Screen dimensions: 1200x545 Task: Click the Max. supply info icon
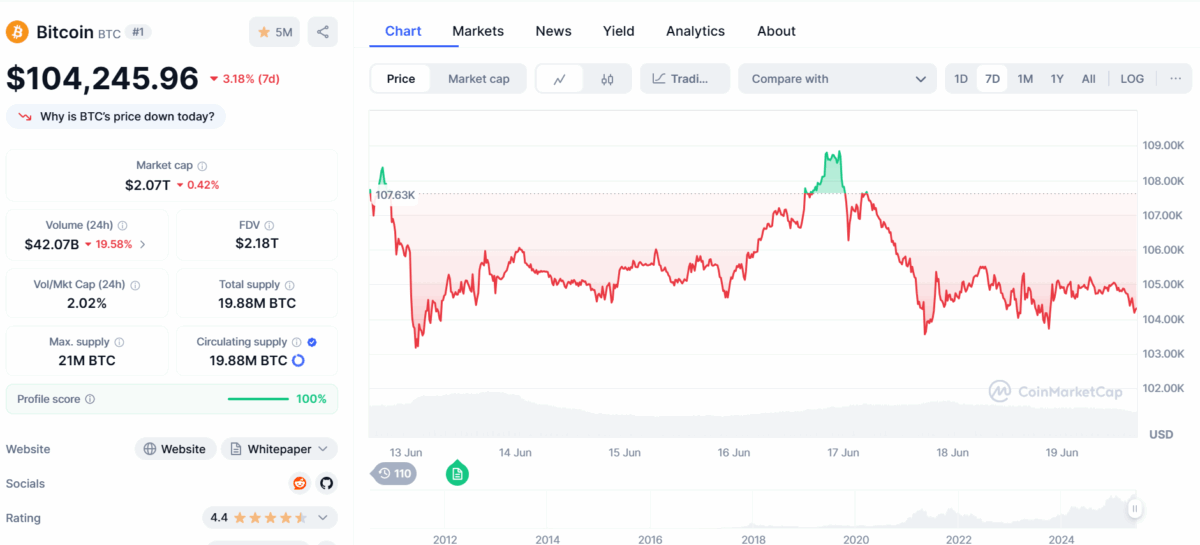(x=119, y=342)
